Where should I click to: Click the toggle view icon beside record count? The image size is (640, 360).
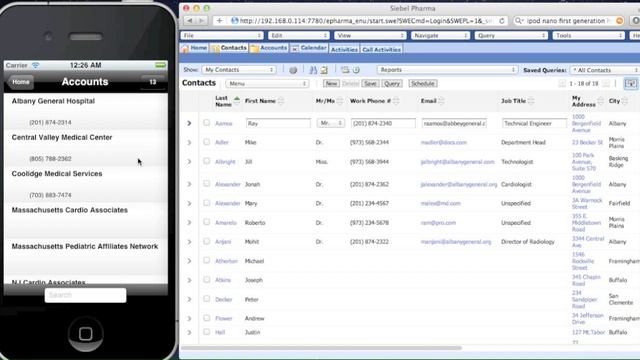631,83
